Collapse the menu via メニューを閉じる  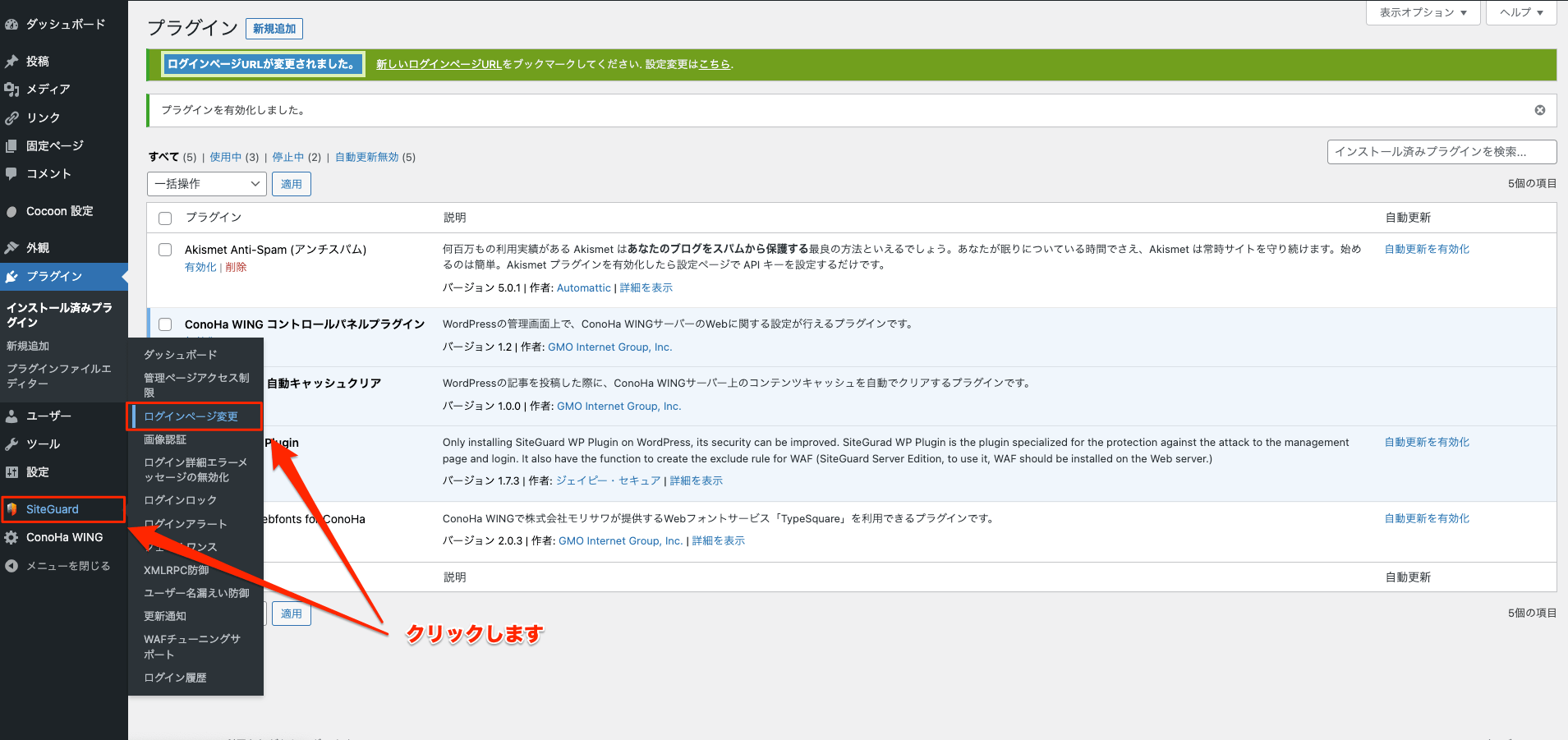(61, 565)
